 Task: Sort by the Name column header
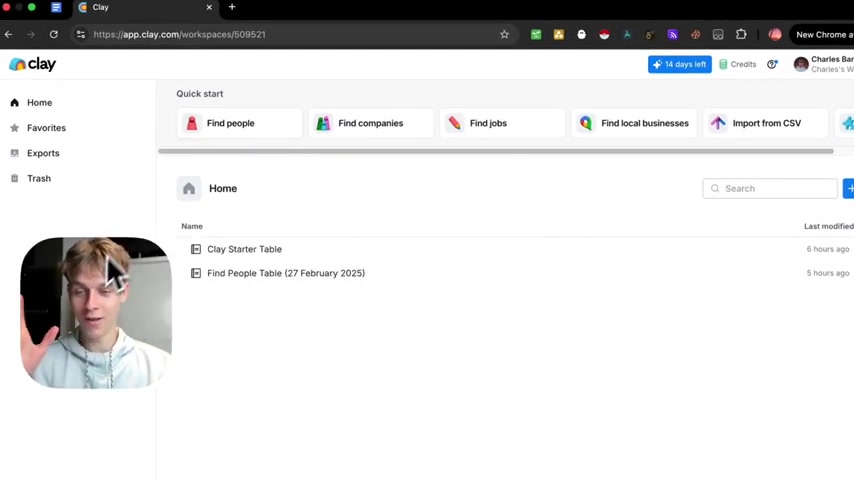click(x=192, y=226)
